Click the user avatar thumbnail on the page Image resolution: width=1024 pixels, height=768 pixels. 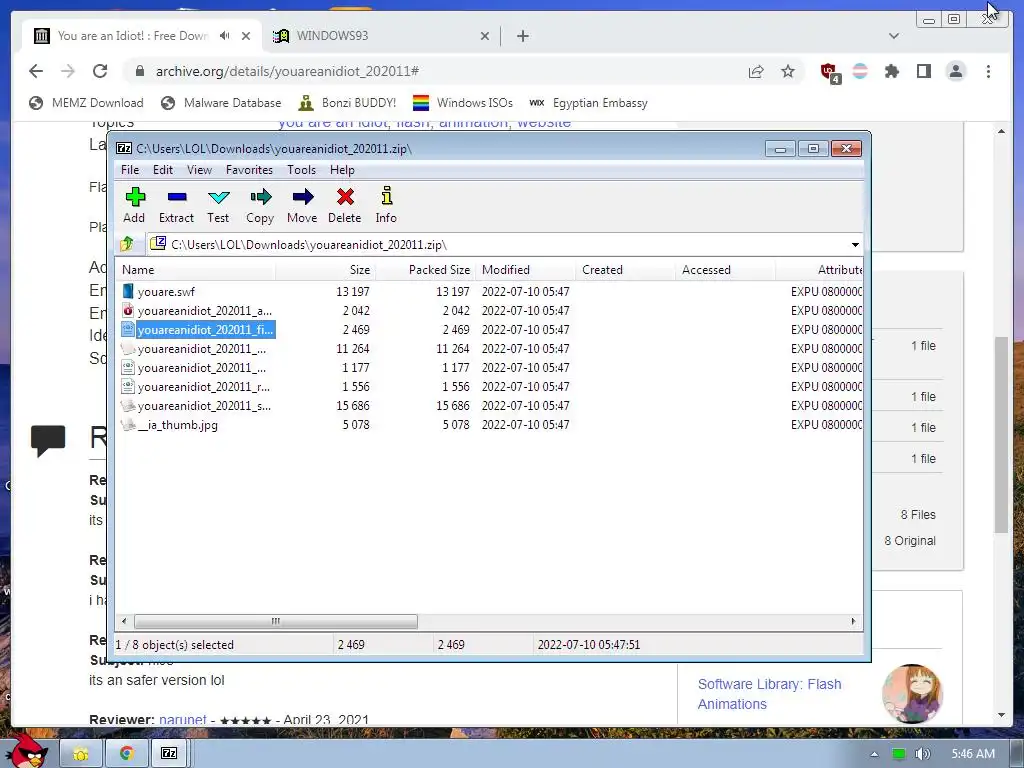(912, 694)
